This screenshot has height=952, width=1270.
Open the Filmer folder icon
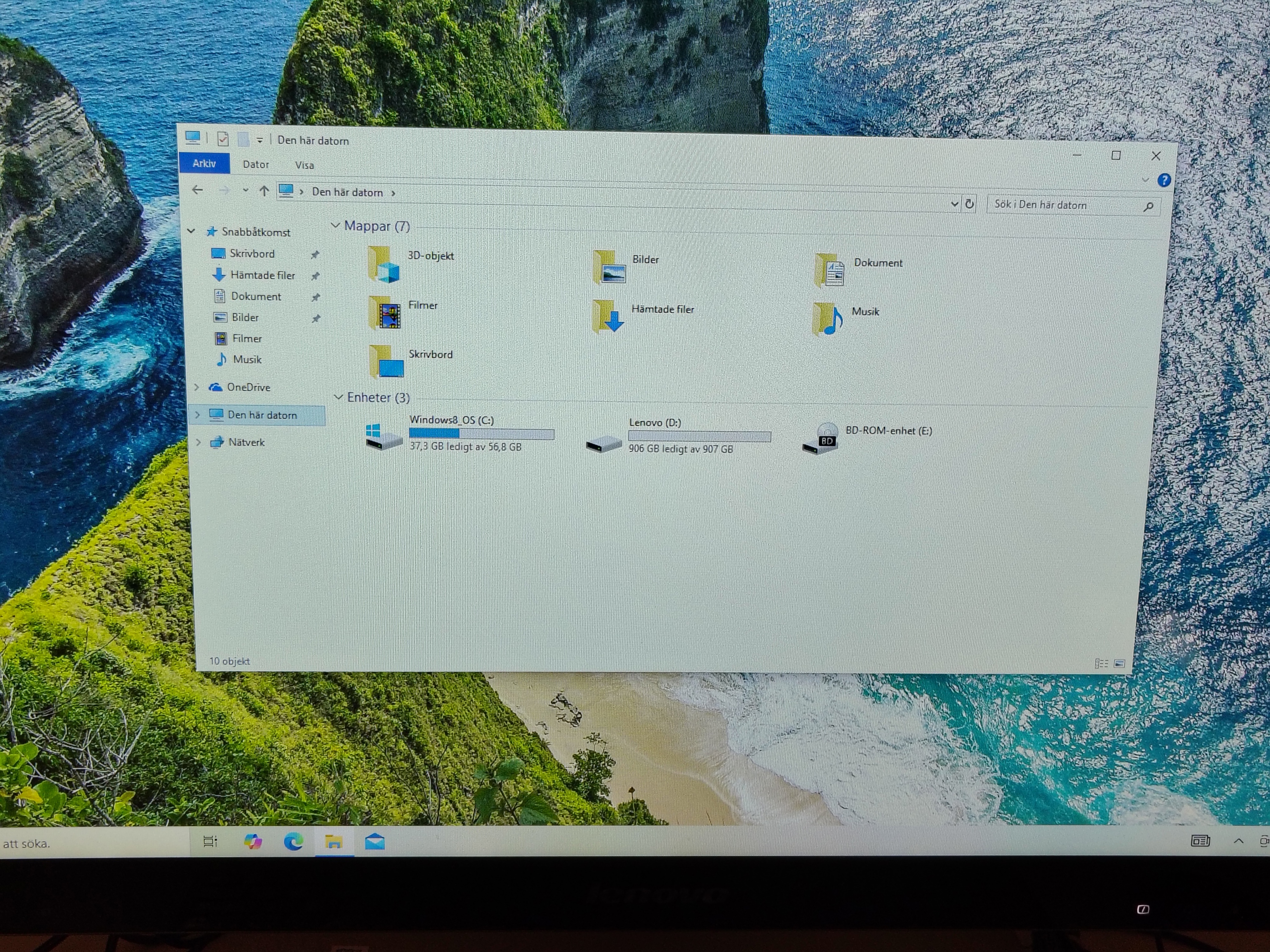[x=384, y=313]
